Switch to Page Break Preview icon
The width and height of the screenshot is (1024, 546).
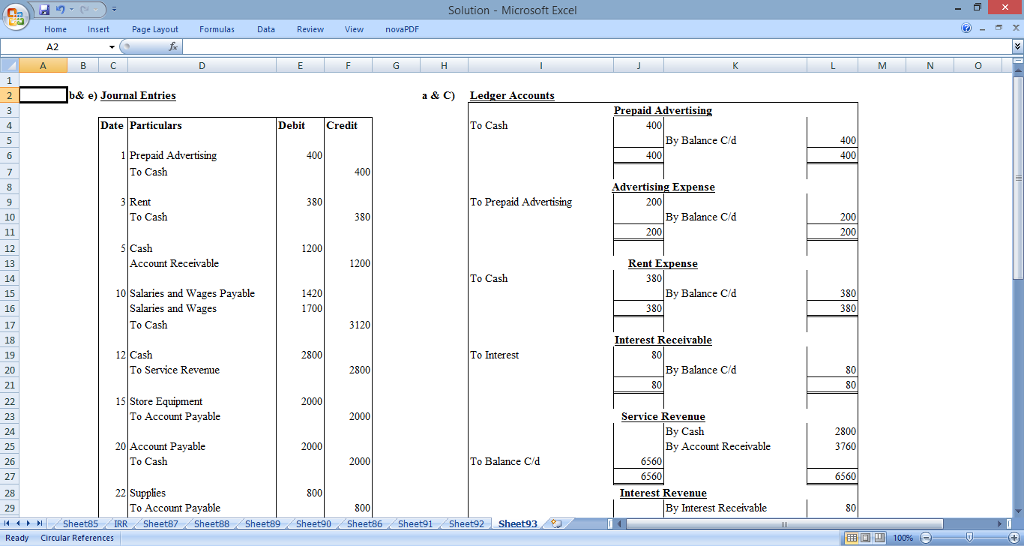pyautogui.click(x=878, y=538)
